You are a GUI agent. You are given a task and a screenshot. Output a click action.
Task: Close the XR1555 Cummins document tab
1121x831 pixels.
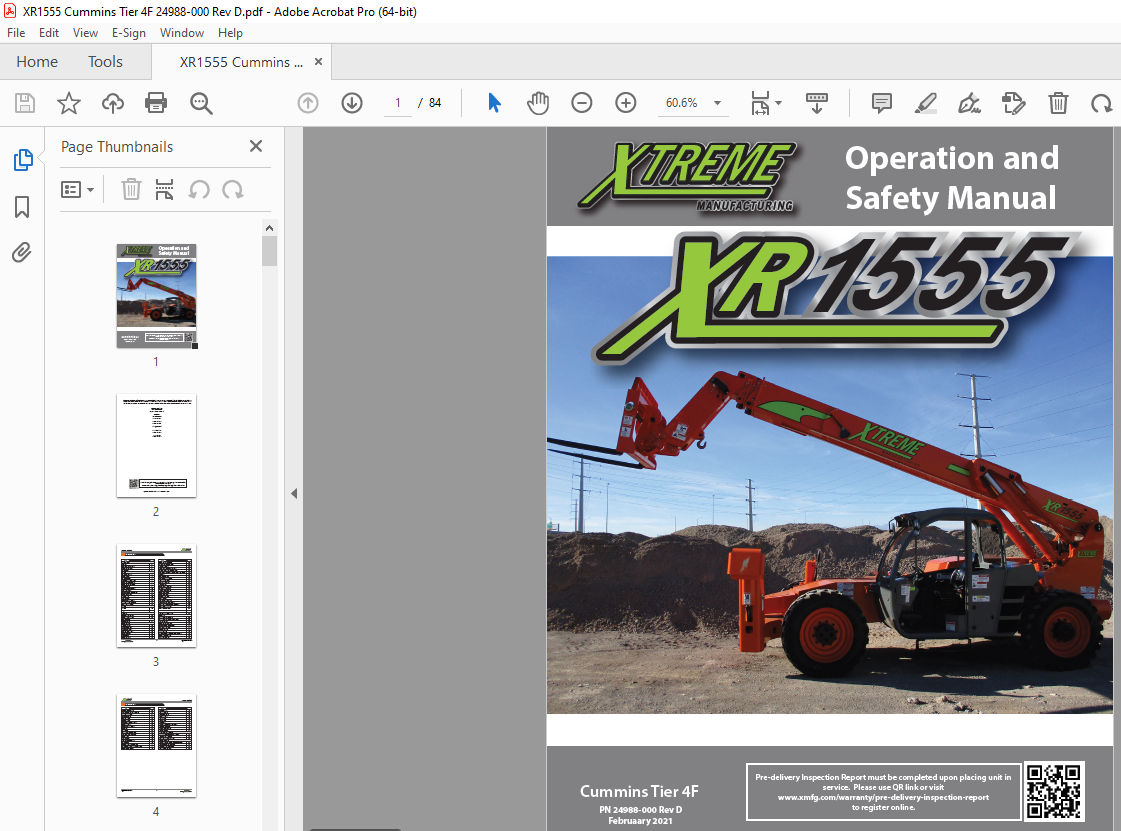coord(318,62)
